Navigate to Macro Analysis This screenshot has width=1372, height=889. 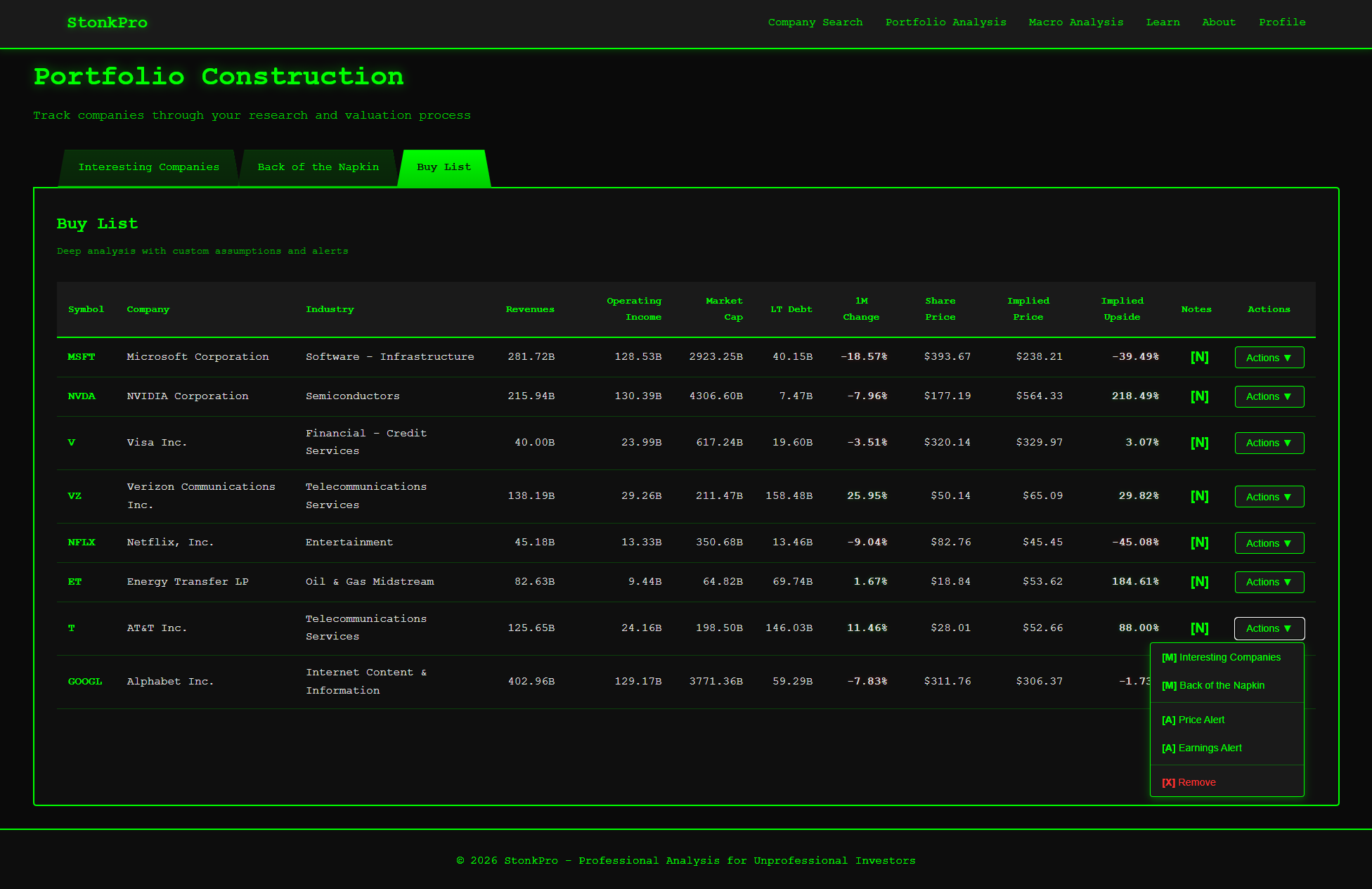click(x=1075, y=22)
